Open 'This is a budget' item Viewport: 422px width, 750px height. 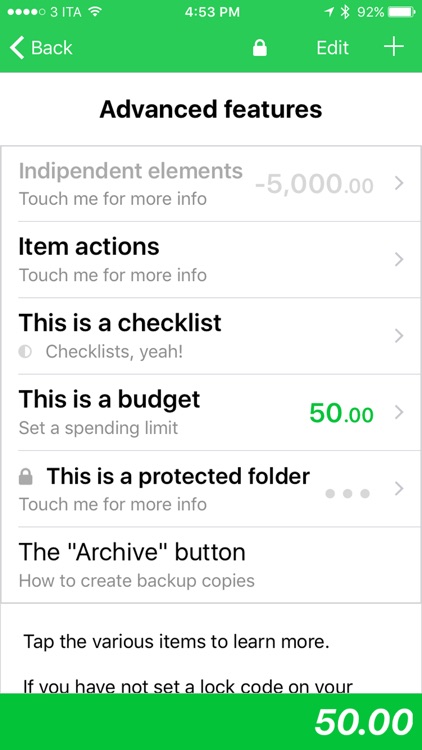click(211, 412)
